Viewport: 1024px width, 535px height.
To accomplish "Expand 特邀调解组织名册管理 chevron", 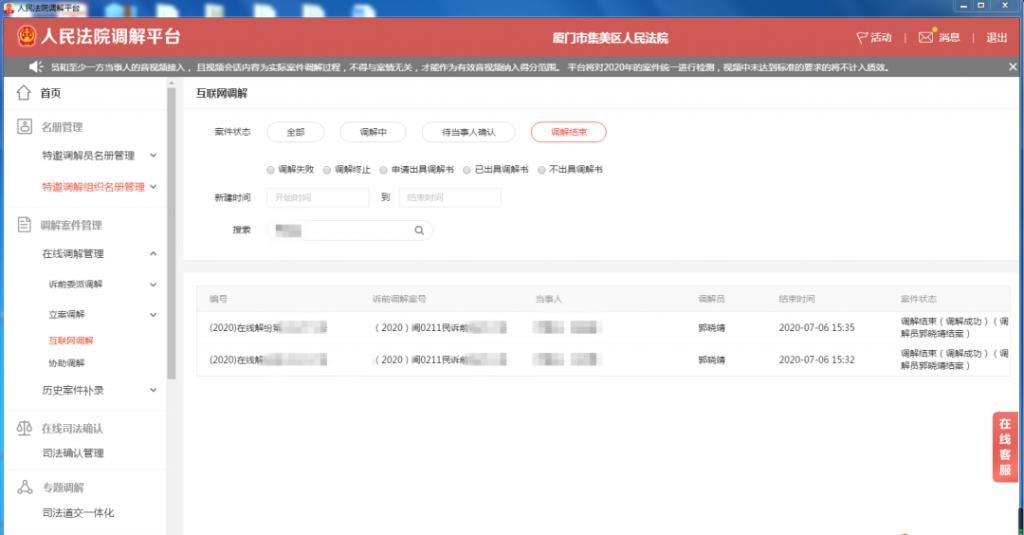I will 153,187.
